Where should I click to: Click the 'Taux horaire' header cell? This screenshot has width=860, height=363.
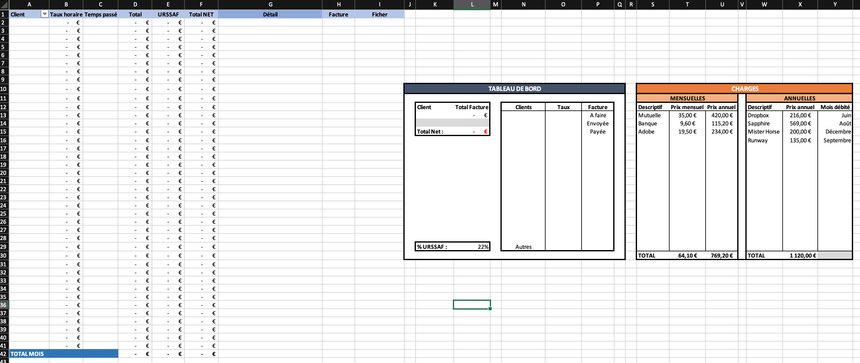[x=66, y=15]
